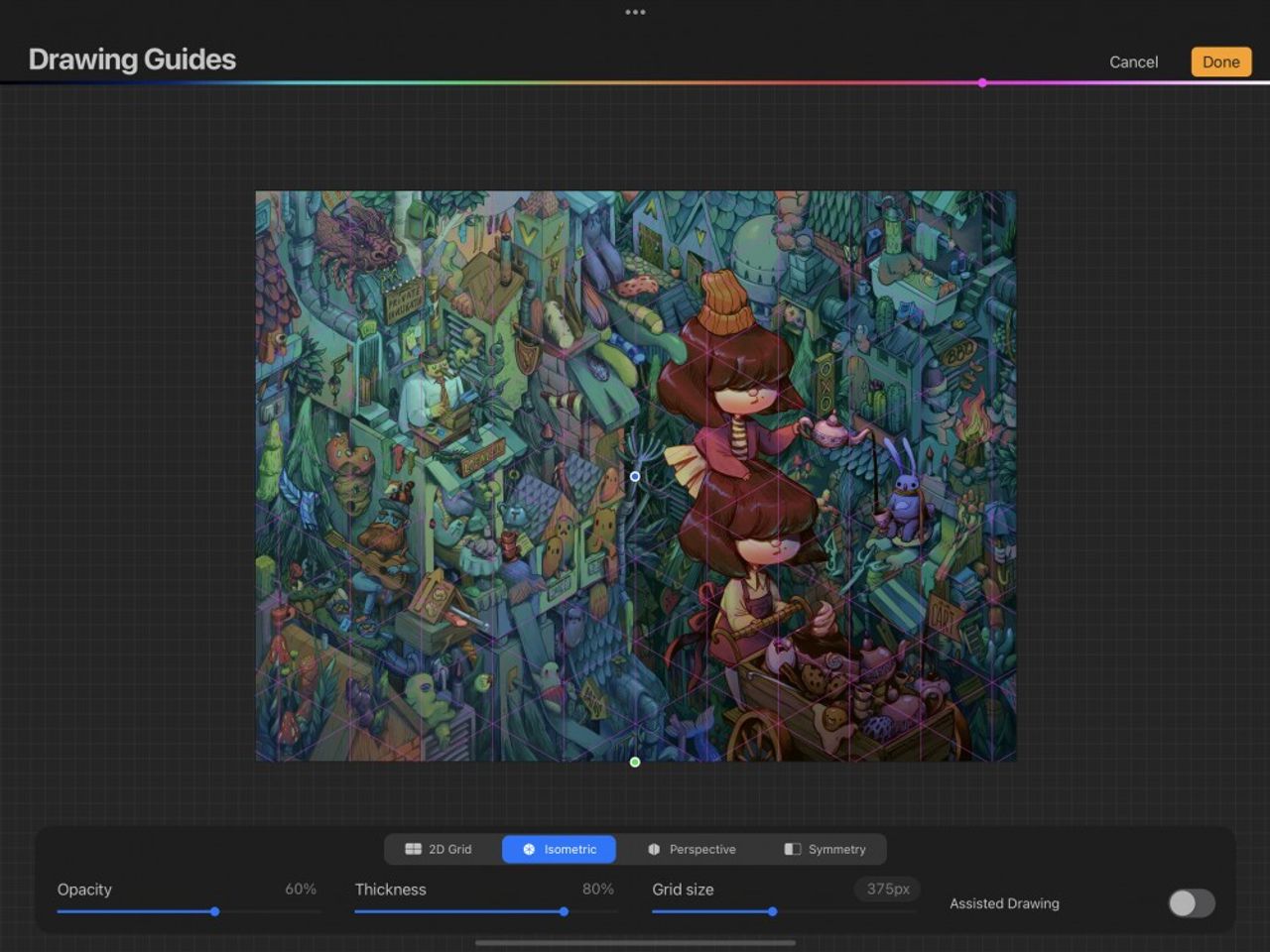Image resolution: width=1270 pixels, height=952 pixels.
Task: Click the Thickness slider handle
Action: pyautogui.click(x=564, y=911)
